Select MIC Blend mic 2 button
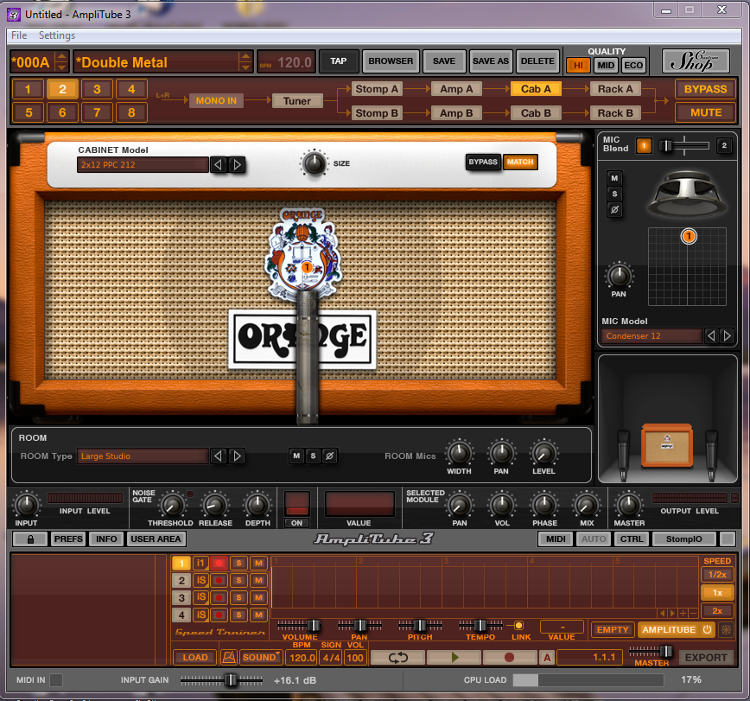This screenshot has height=701, width=750. pos(724,145)
